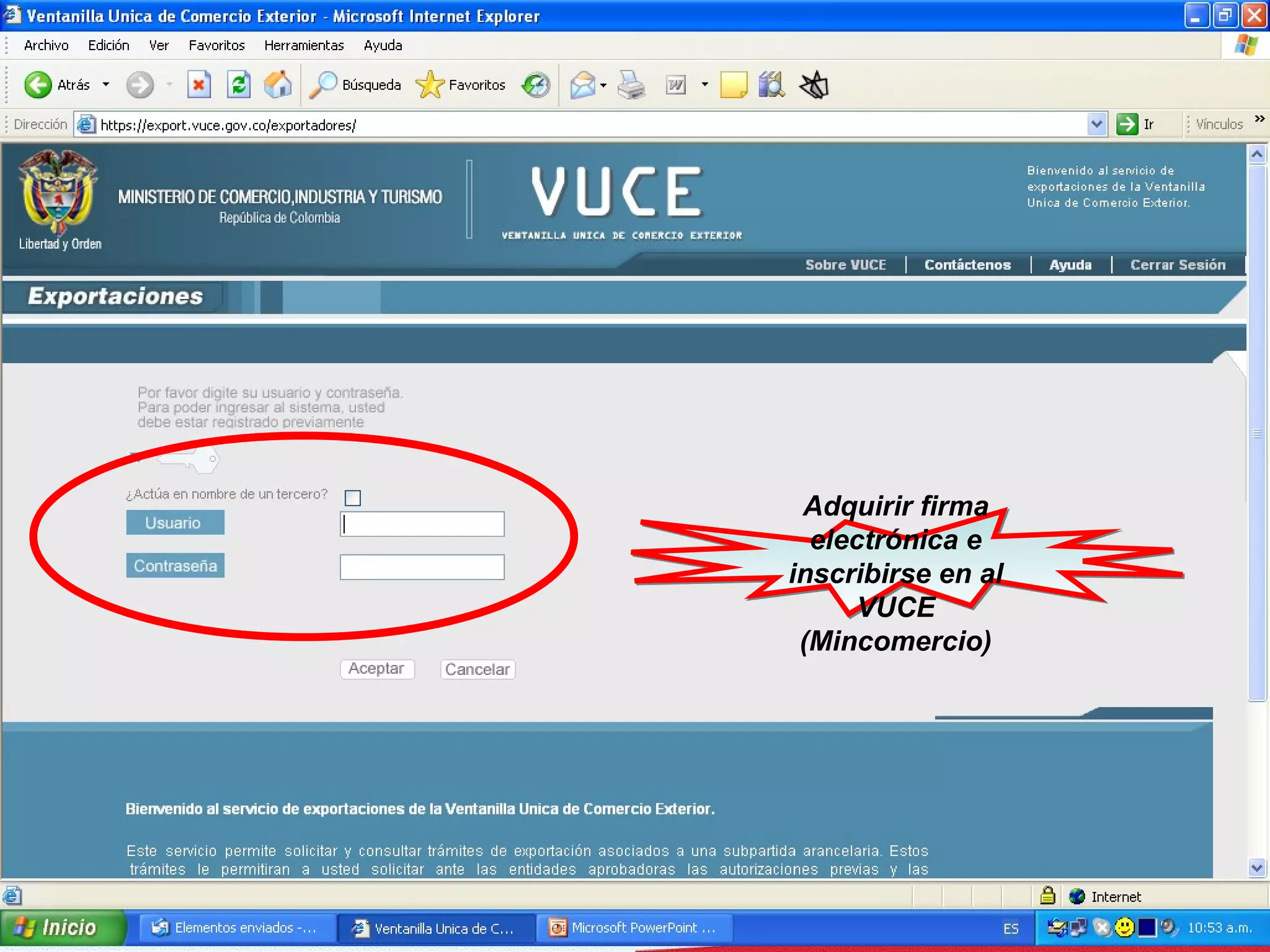This screenshot has width=1270, height=952.
Task: Click the Aceptar button
Action: (x=376, y=669)
